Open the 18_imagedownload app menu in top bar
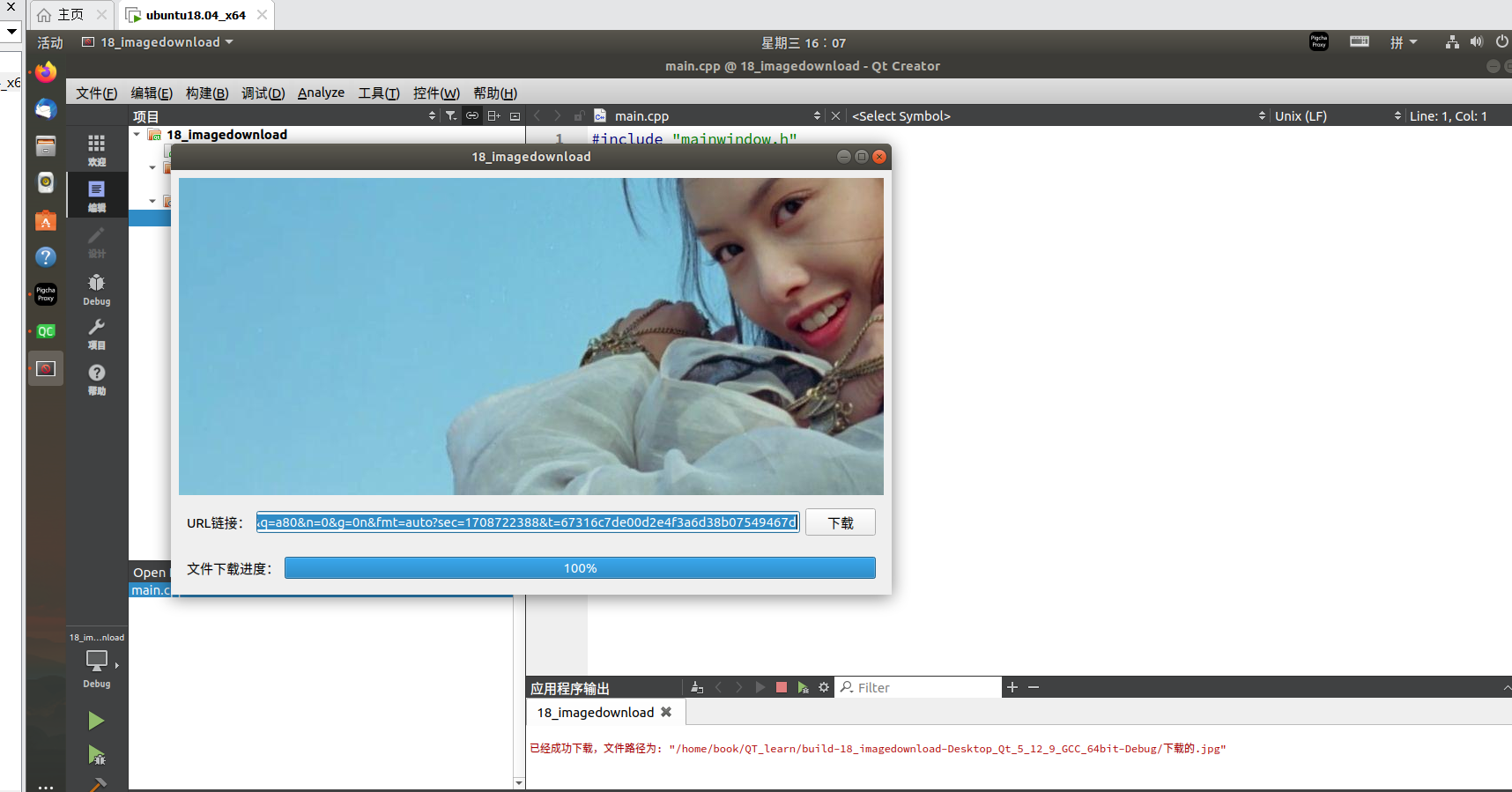This screenshot has width=1512, height=792. pos(158,42)
